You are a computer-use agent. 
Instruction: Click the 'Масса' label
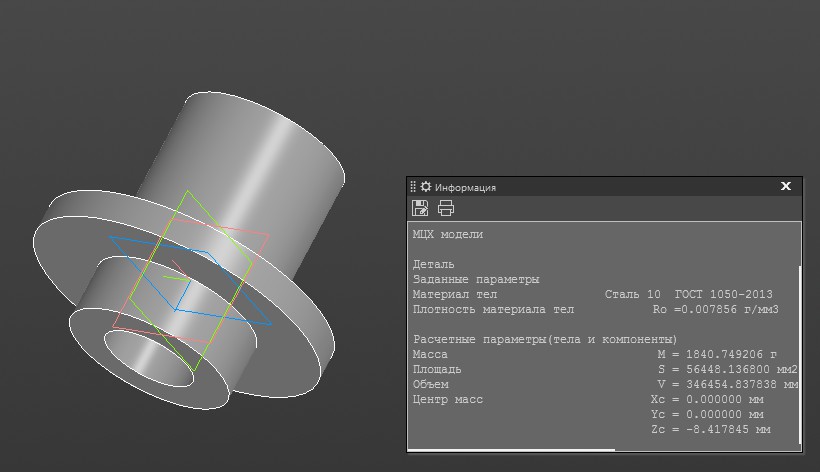[x=430, y=354]
